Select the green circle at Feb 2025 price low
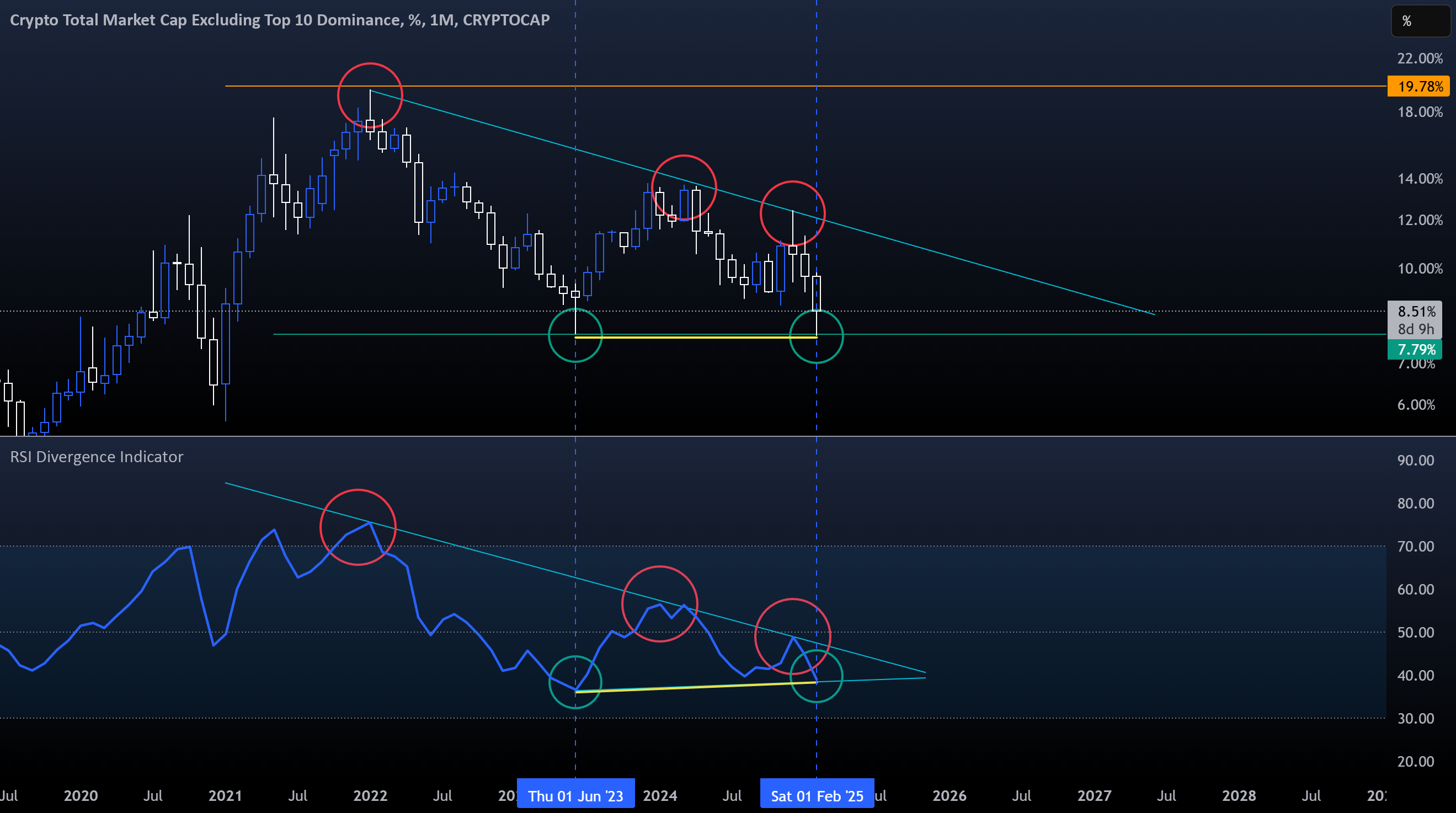 tap(816, 336)
